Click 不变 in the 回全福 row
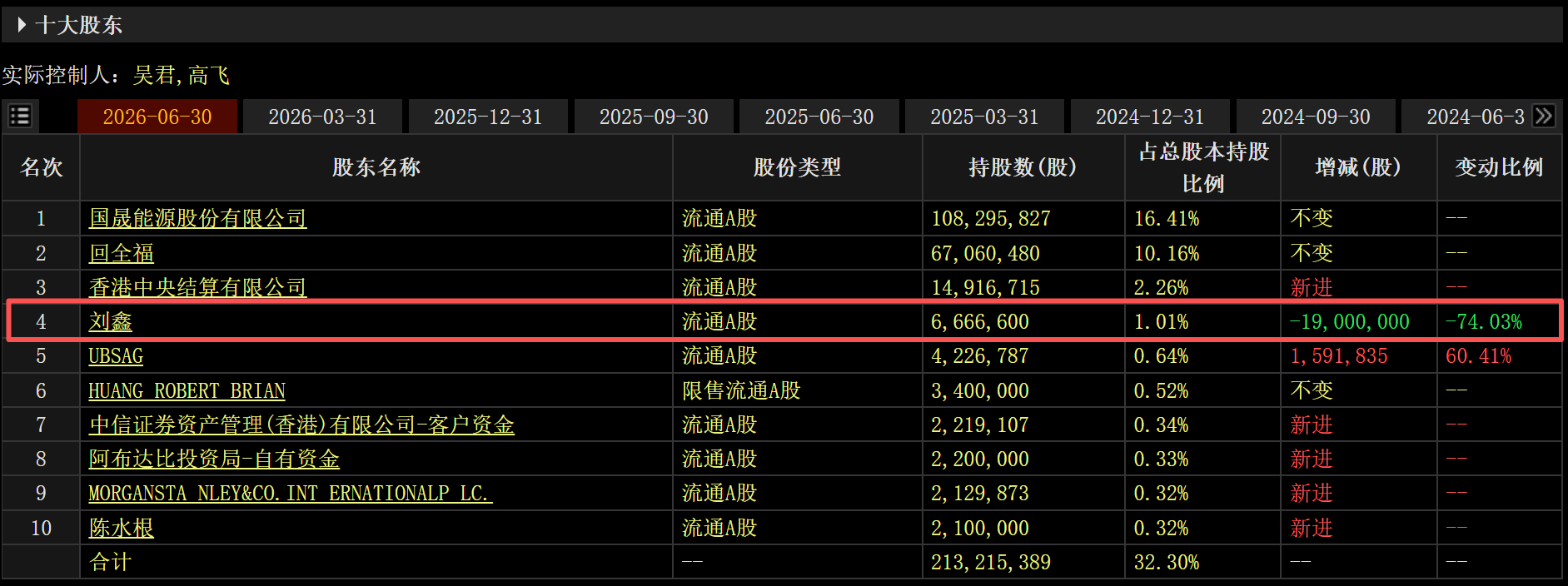Image resolution: width=1568 pixels, height=586 pixels. 1312,253
